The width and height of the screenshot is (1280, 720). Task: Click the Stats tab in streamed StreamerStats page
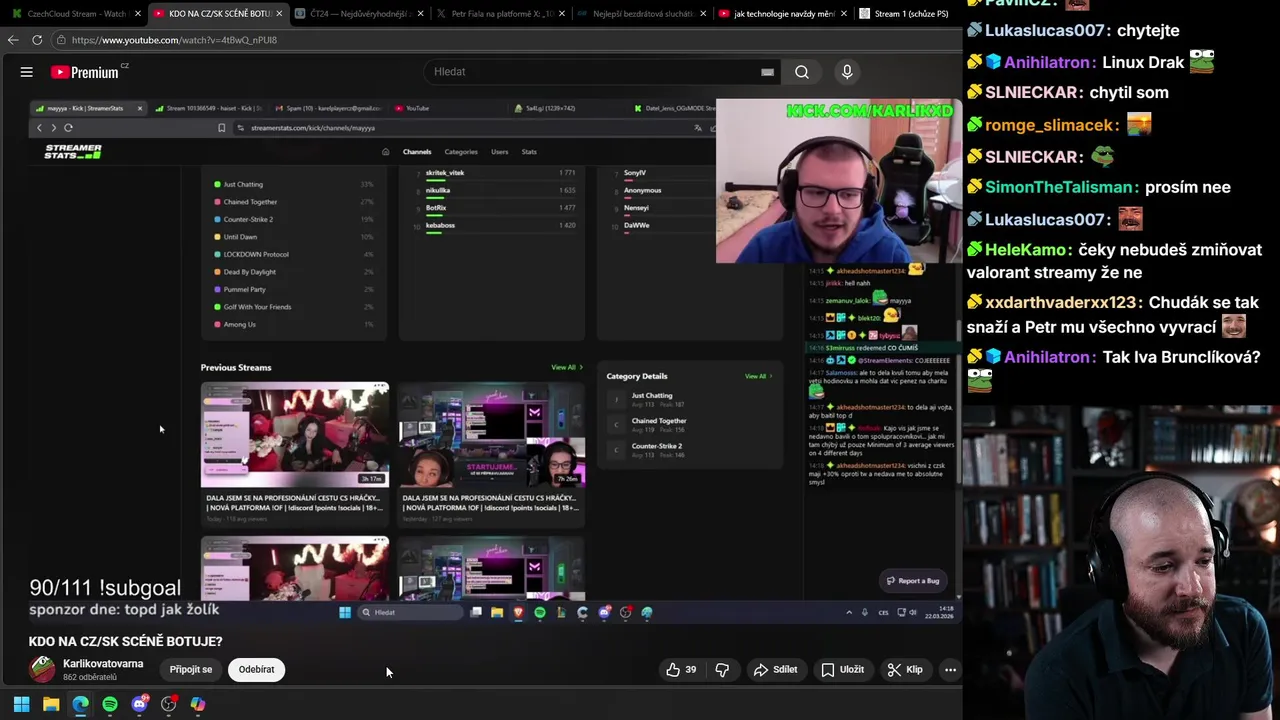coord(529,152)
